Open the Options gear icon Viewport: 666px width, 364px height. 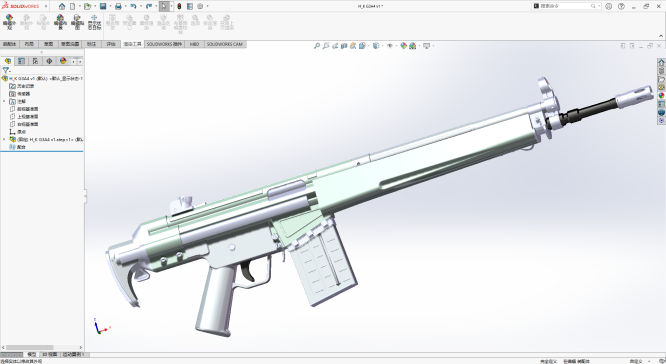[x=200, y=6]
